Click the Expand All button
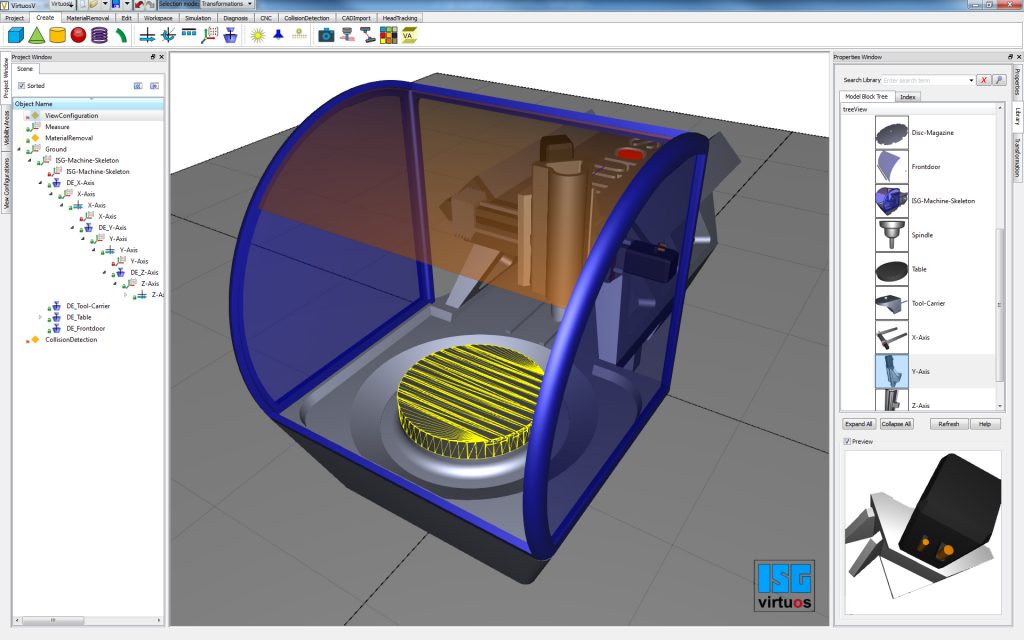The width and height of the screenshot is (1024, 640). click(x=858, y=423)
